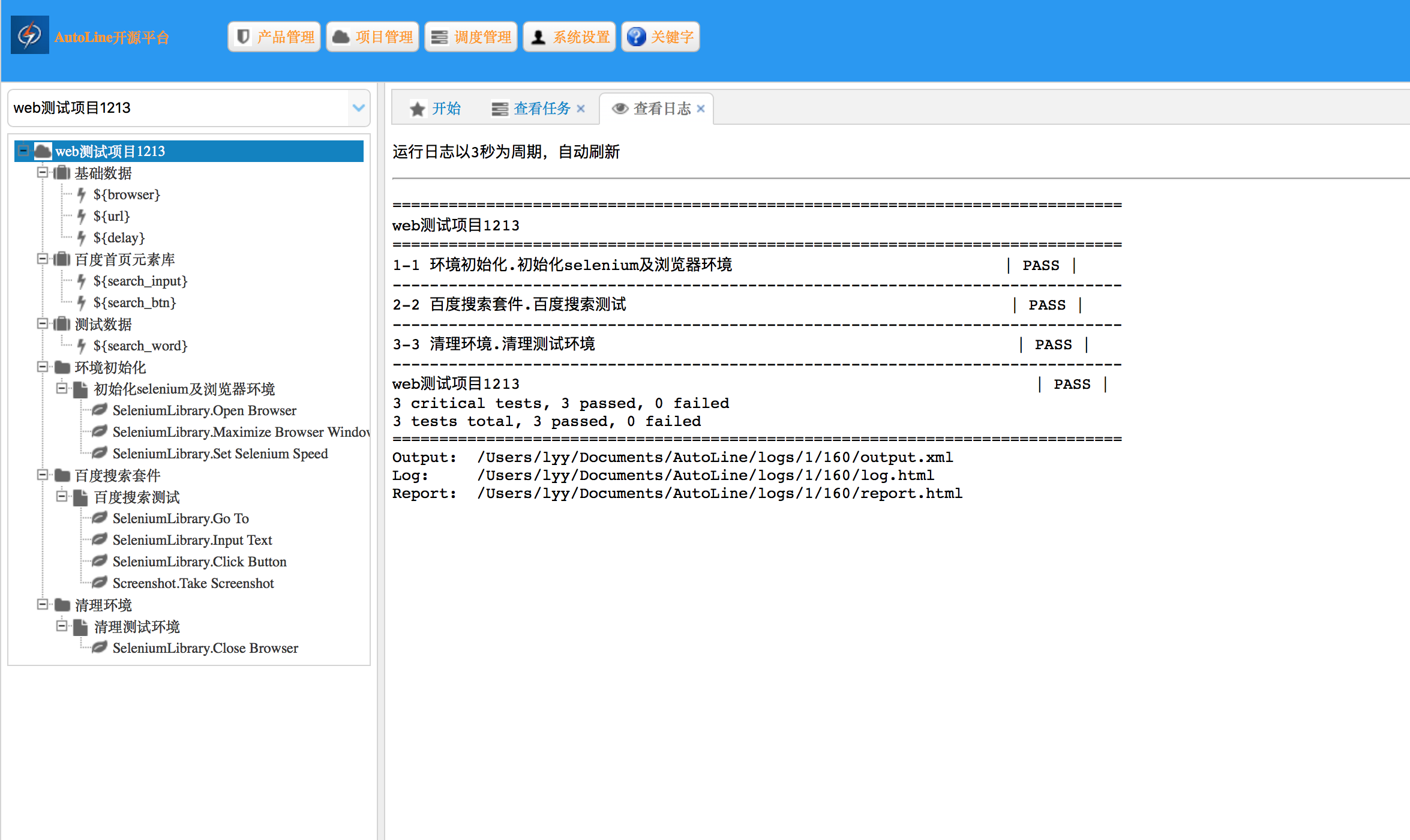Click the ${search_btn} variable icon
Screen dimensions: 1410x840
82,302
